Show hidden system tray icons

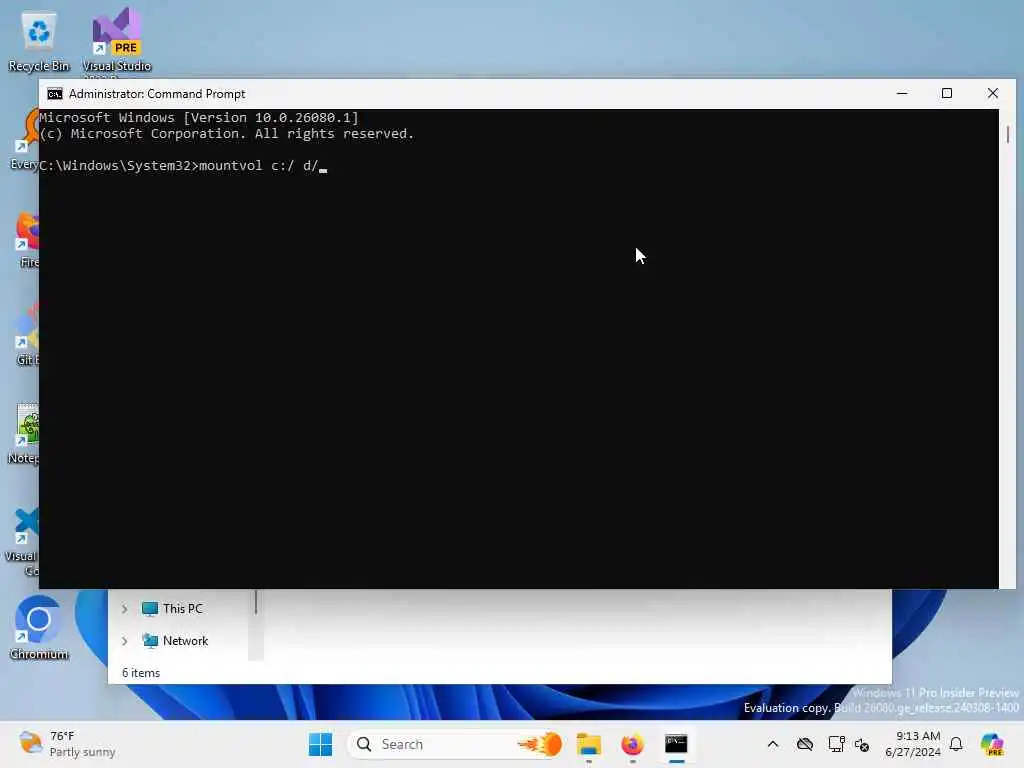(x=773, y=744)
